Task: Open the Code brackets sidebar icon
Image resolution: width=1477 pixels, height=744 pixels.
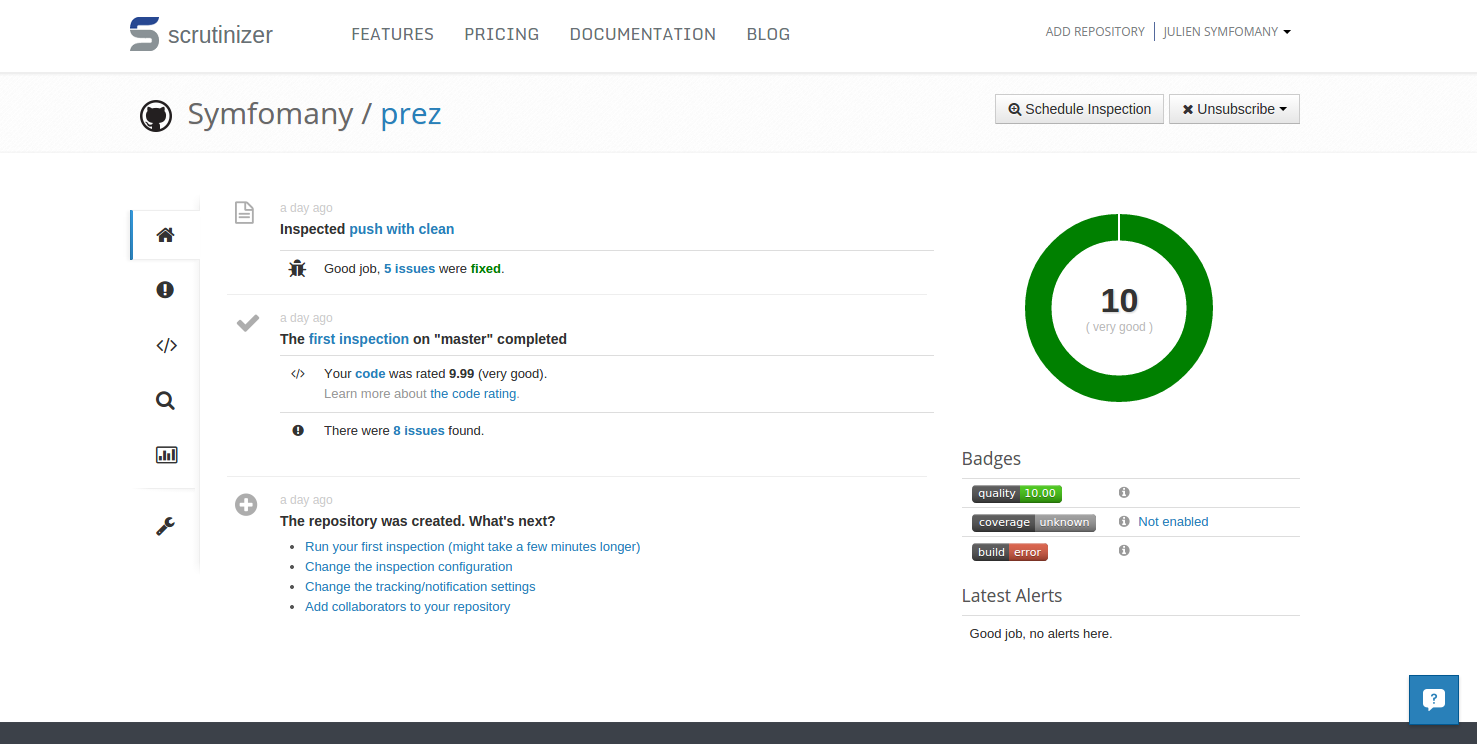Action: point(166,346)
